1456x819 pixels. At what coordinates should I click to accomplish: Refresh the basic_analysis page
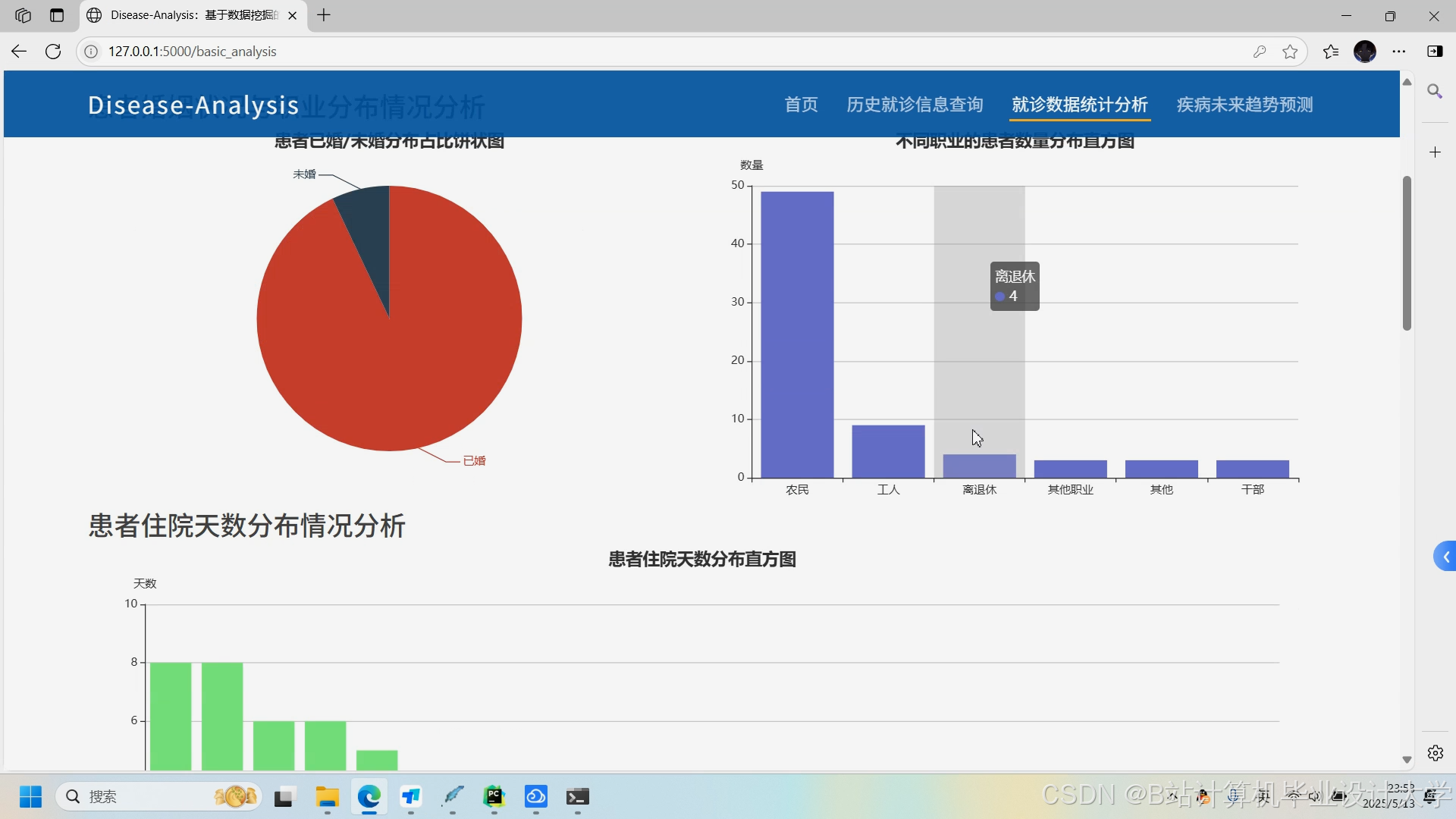(x=53, y=51)
